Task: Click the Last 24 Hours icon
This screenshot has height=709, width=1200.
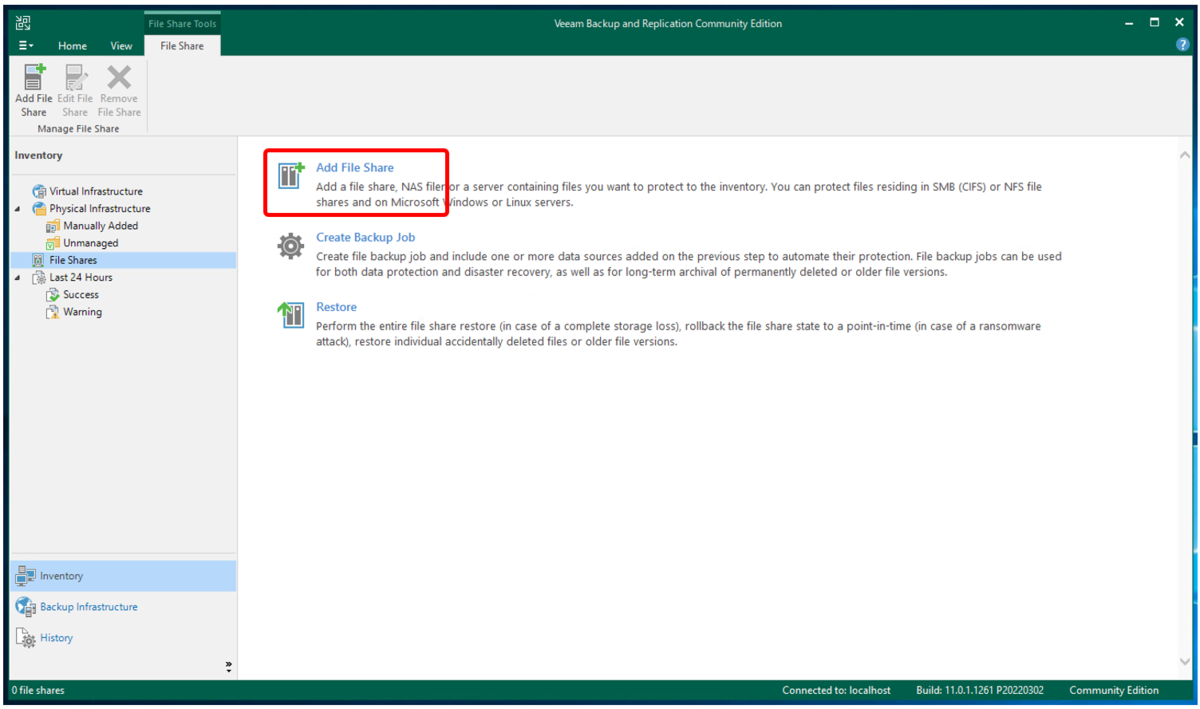Action: click(x=39, y=278)
